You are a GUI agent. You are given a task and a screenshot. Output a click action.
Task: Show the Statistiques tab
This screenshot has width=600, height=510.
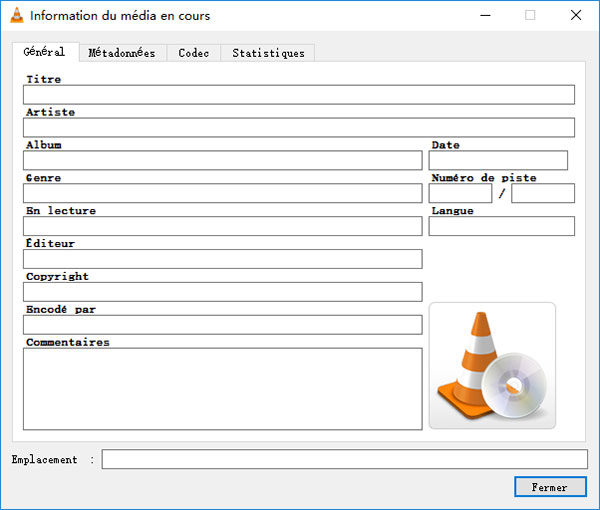268,53
